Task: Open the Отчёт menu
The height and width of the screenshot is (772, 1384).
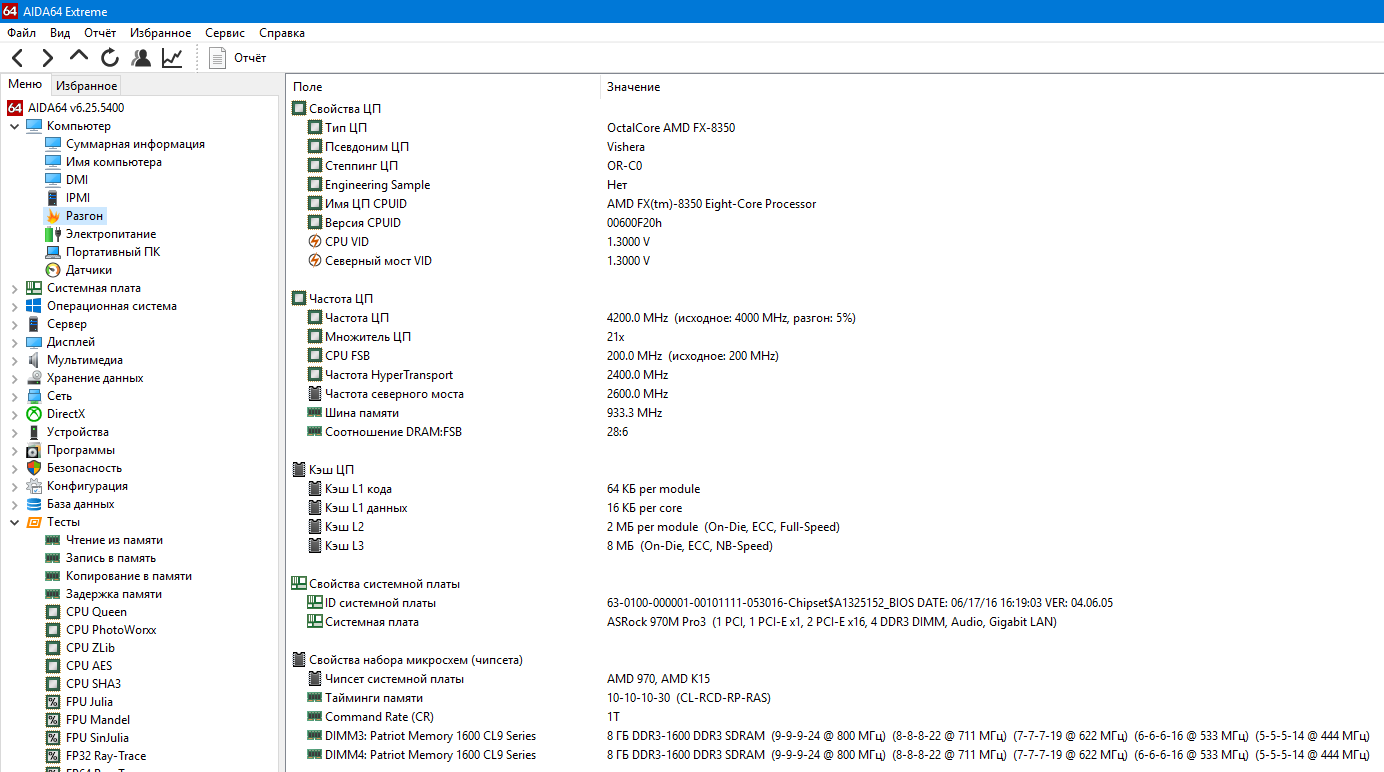Action: tap(100, 33)
